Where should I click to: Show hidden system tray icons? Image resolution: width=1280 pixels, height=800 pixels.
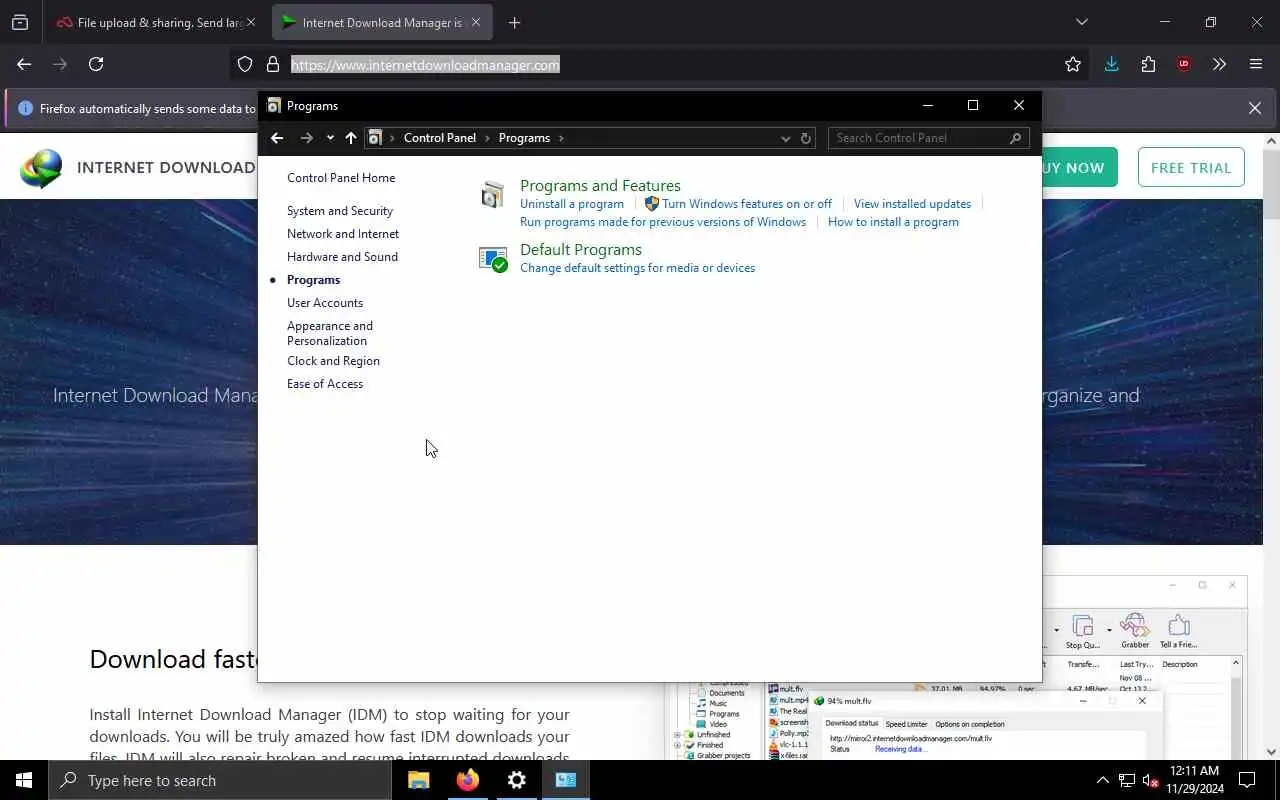point(1102,780)
